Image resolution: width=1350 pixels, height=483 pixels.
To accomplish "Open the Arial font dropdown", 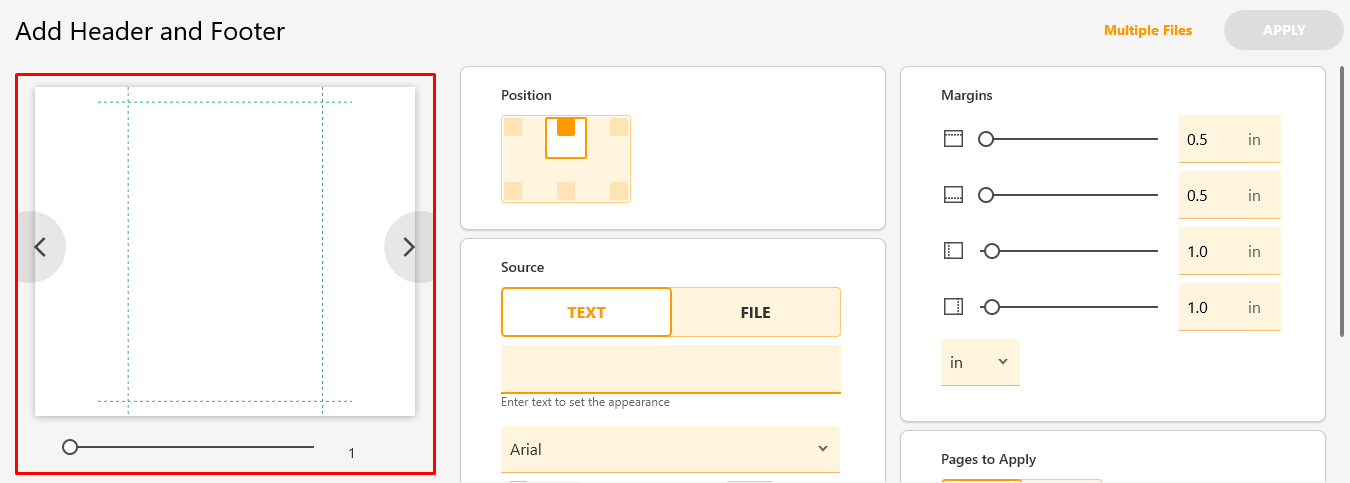I will [x=670, y=449].
